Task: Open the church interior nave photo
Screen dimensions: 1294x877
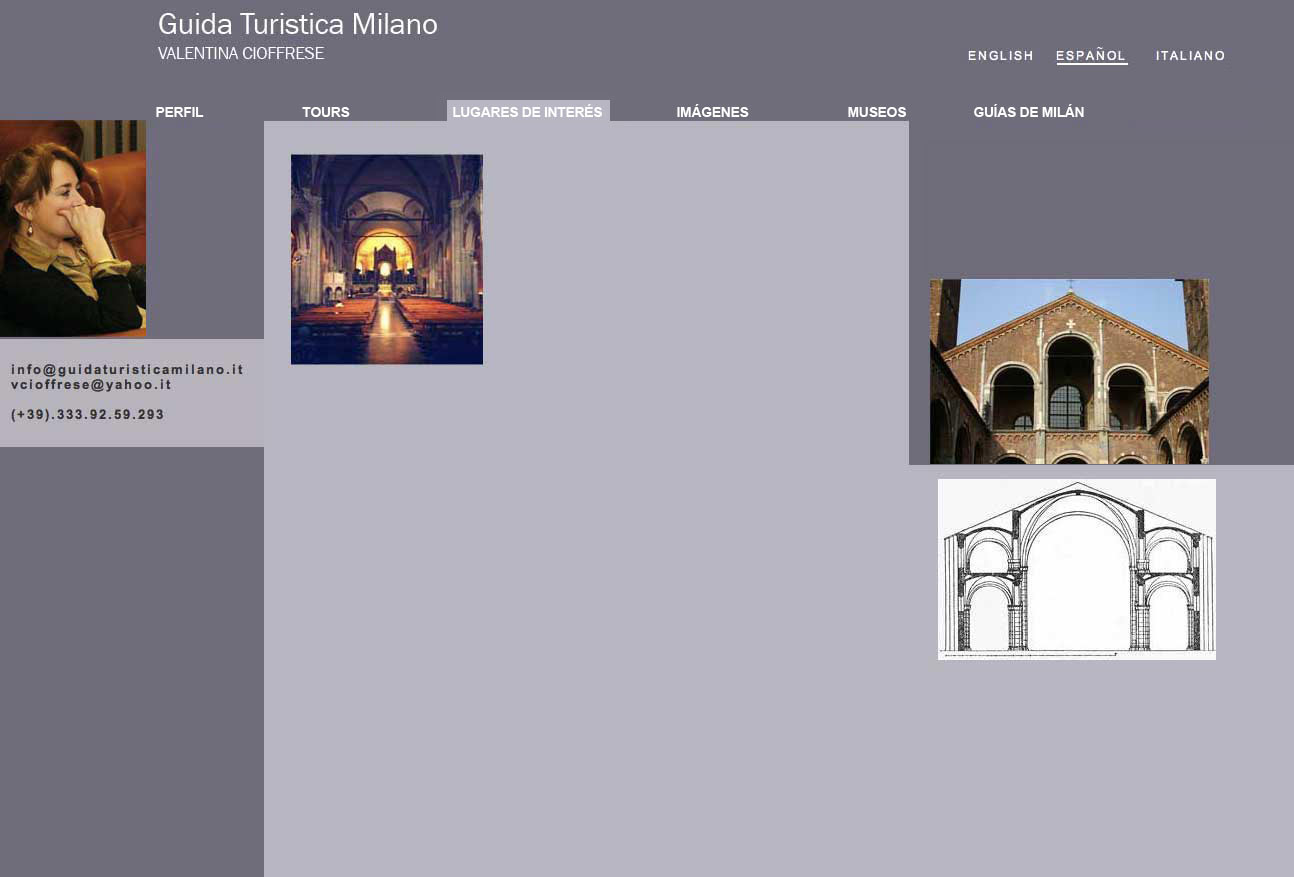Action: coord(387,259)
